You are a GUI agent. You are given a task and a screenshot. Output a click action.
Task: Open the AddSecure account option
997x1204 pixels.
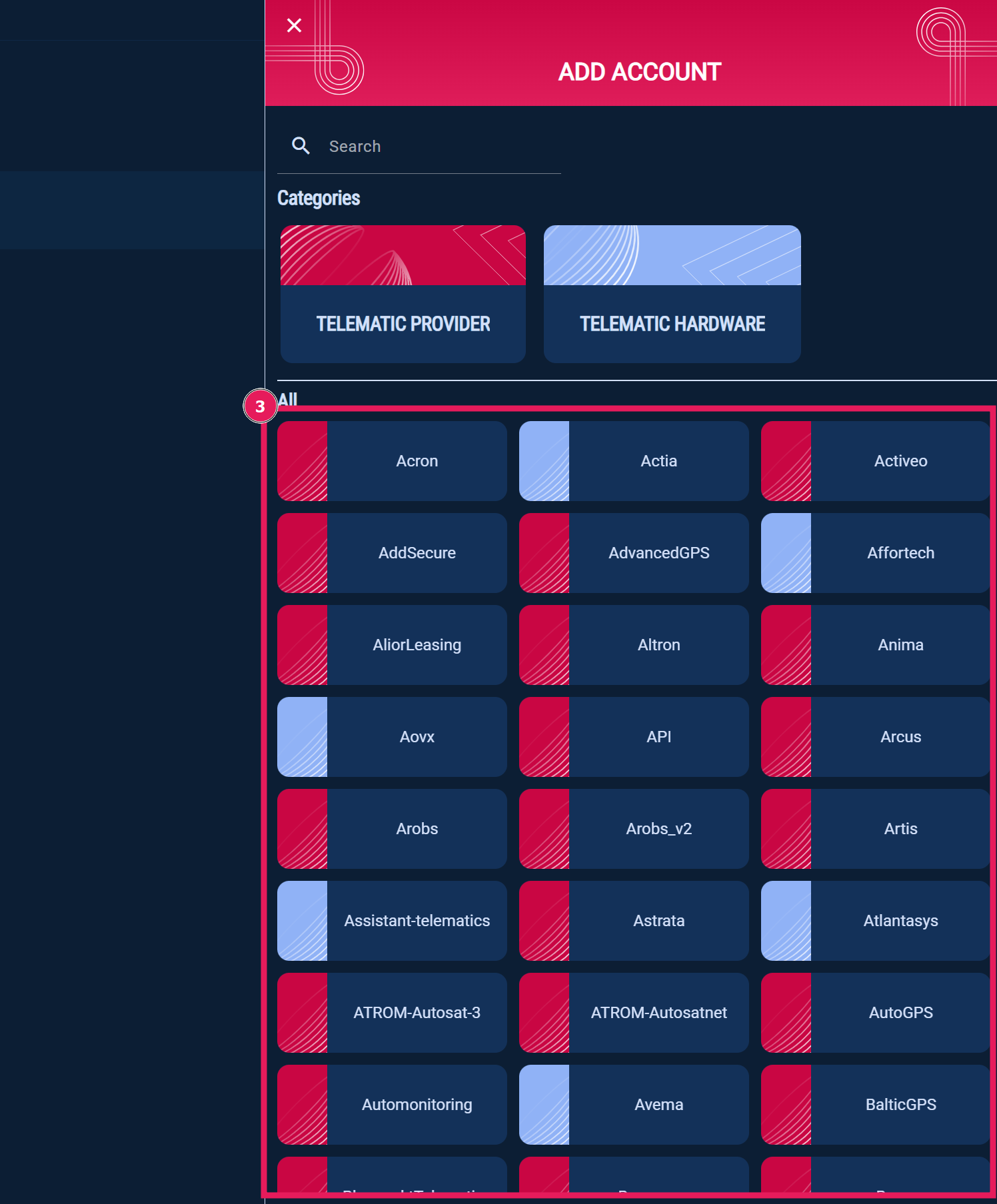click(x=417, y=553)
